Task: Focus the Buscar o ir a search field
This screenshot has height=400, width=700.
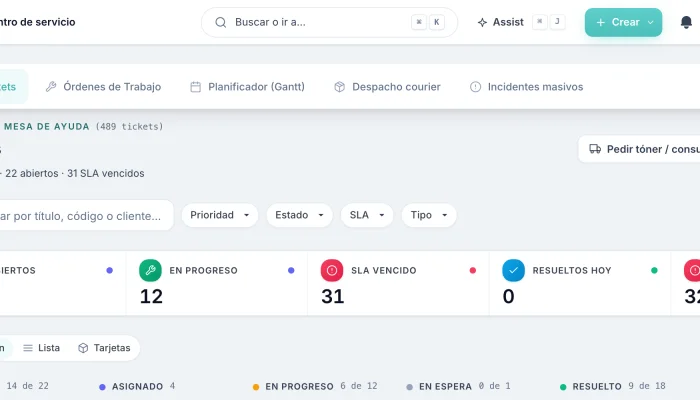Action: coord(329,22)
